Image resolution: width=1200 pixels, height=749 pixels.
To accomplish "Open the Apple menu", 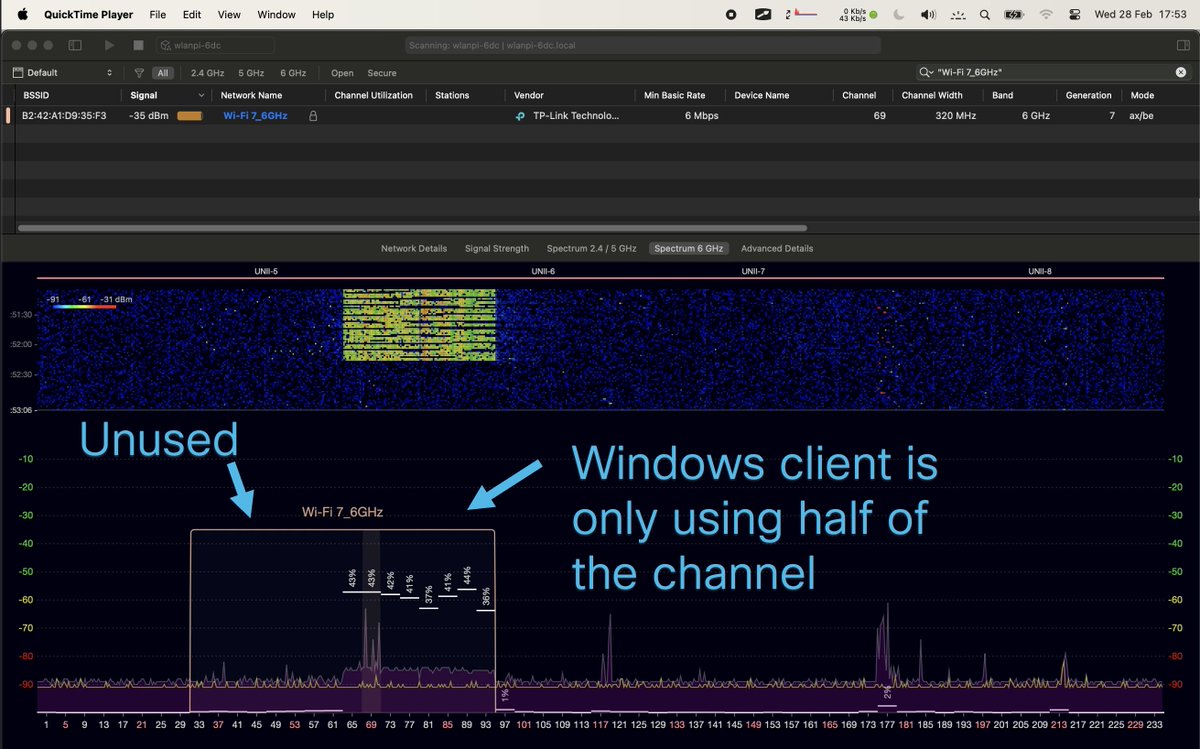I will point(22,14).
